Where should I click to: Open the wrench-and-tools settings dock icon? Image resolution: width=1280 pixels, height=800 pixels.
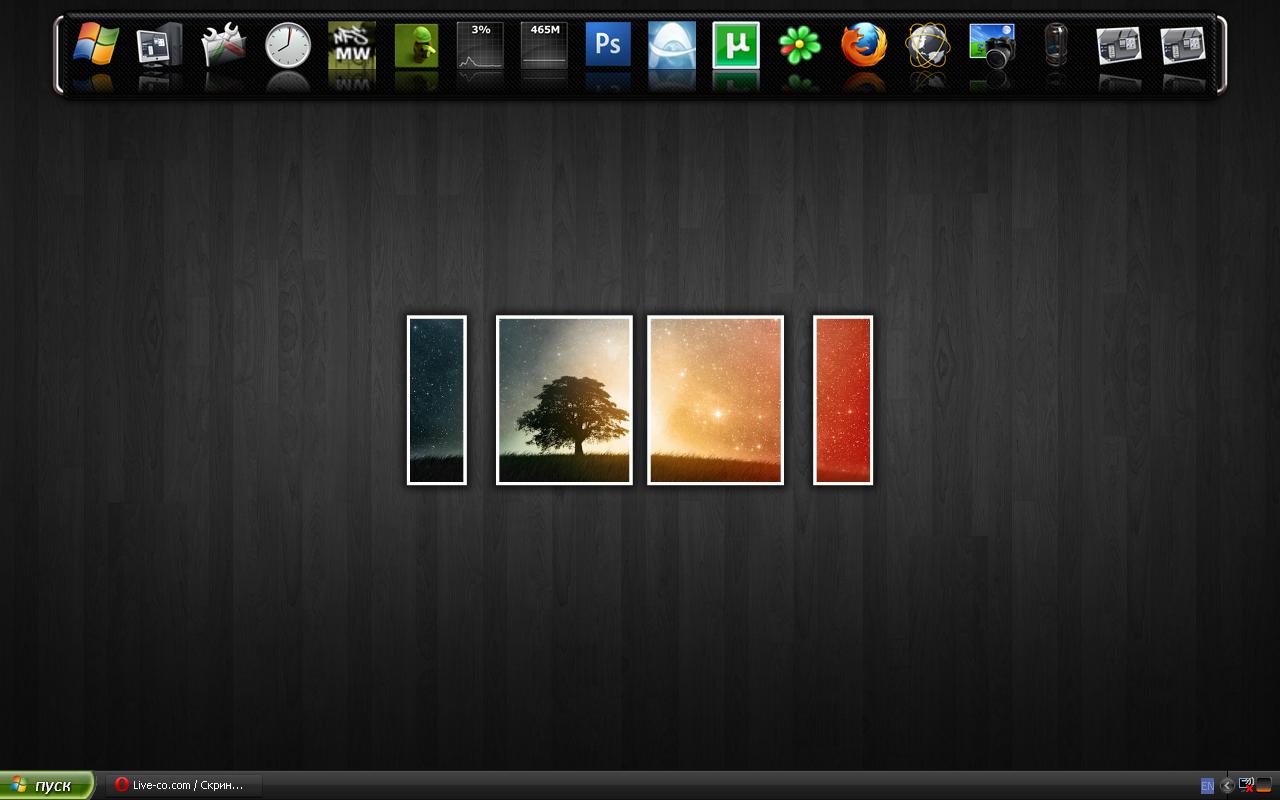click(x=224, y=46)
